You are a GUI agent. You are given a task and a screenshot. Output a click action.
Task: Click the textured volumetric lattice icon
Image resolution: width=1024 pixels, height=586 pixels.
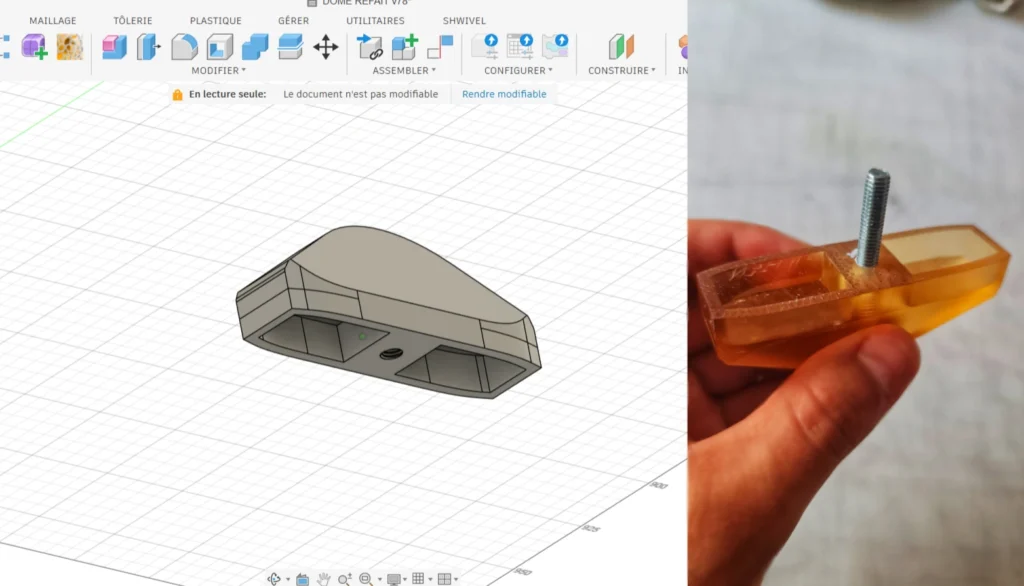tap(69, 47)
